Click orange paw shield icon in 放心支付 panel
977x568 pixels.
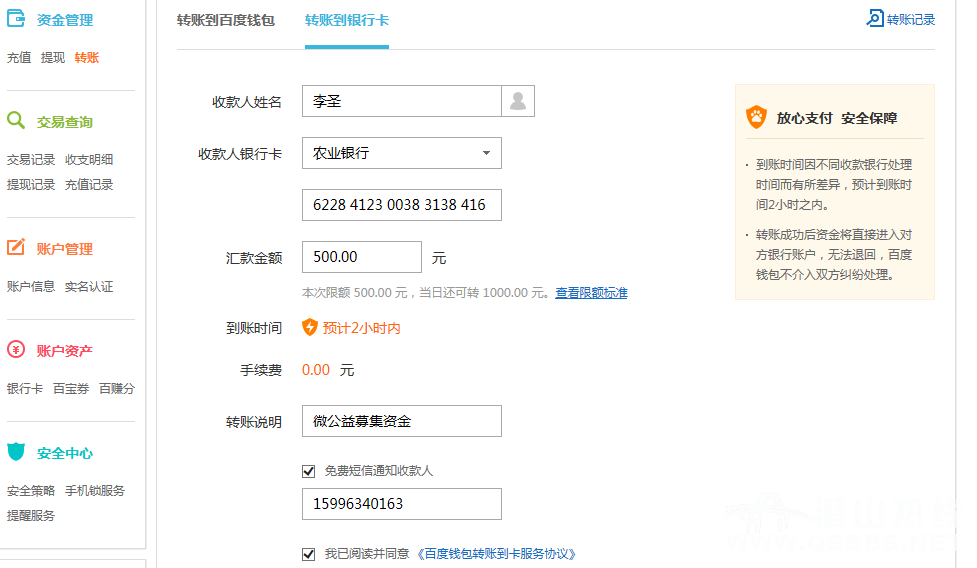[x=756, y=117]
